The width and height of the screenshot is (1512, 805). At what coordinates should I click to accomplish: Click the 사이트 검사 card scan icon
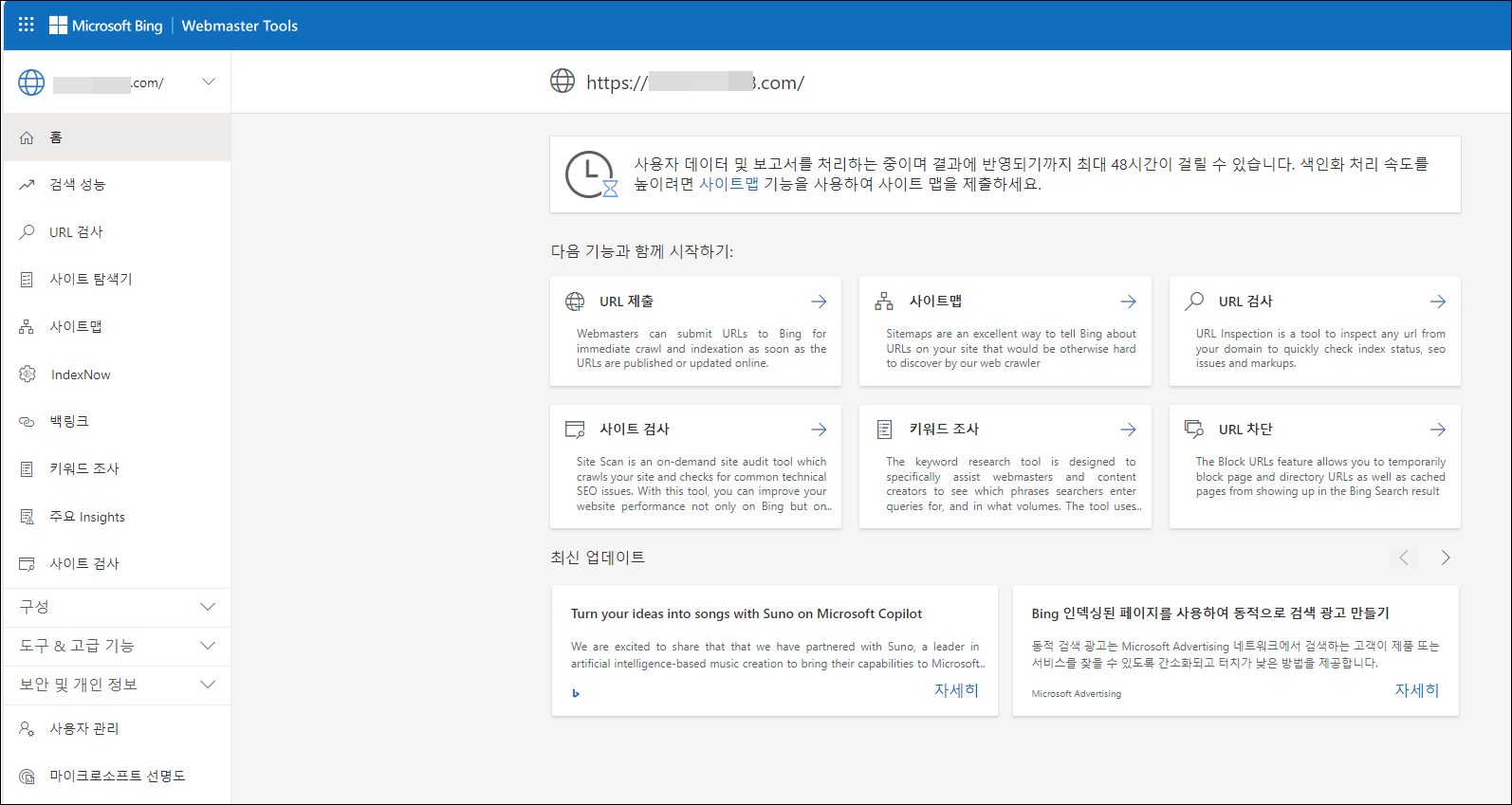(575, 430)
